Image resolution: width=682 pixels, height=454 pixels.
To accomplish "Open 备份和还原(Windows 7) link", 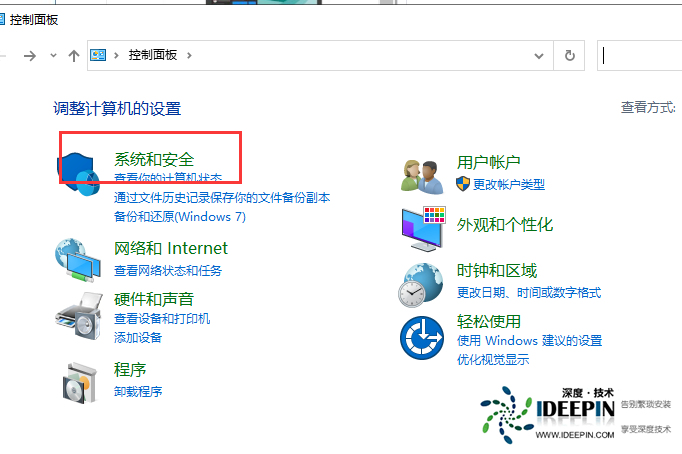I will tap(180, 217).
